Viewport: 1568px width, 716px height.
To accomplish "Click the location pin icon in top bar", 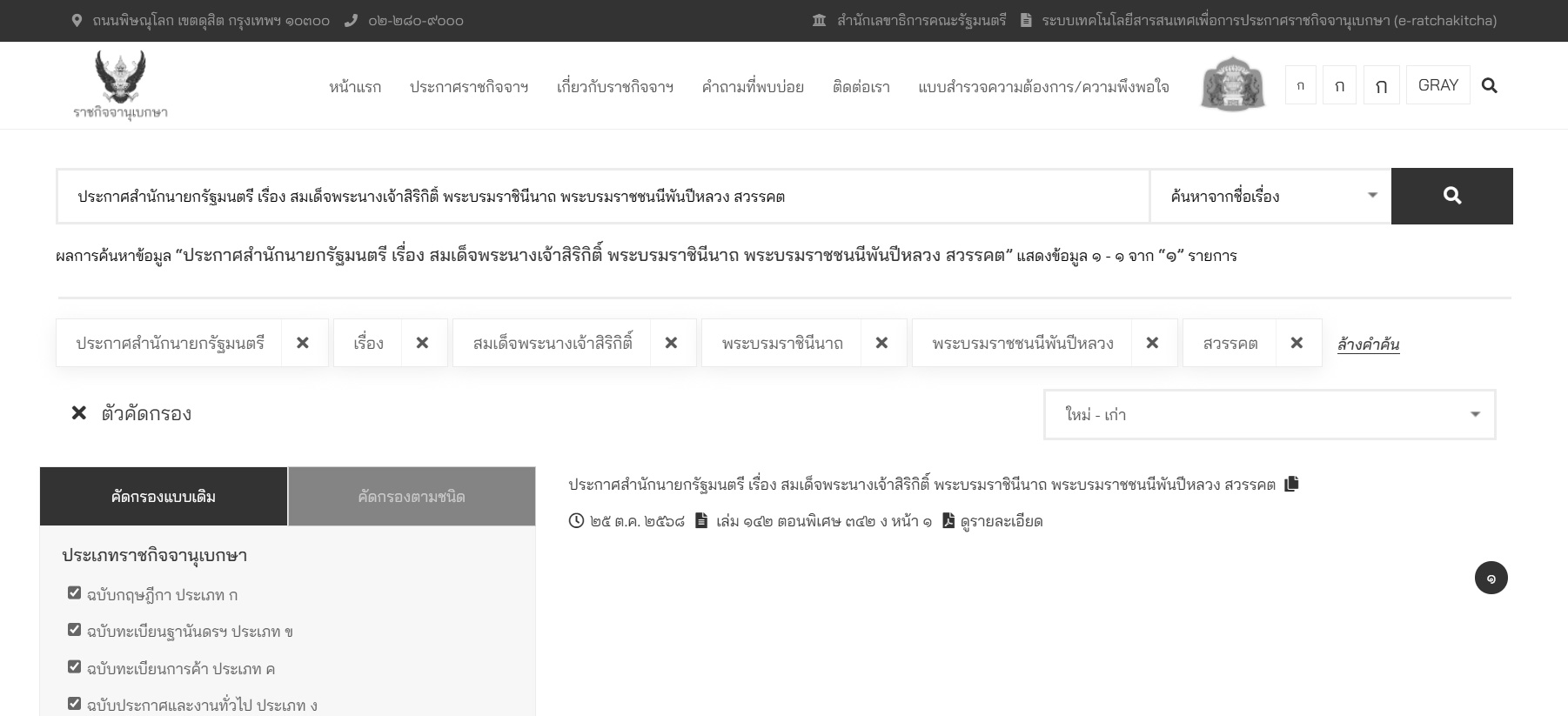I will [x=77, y=20].
